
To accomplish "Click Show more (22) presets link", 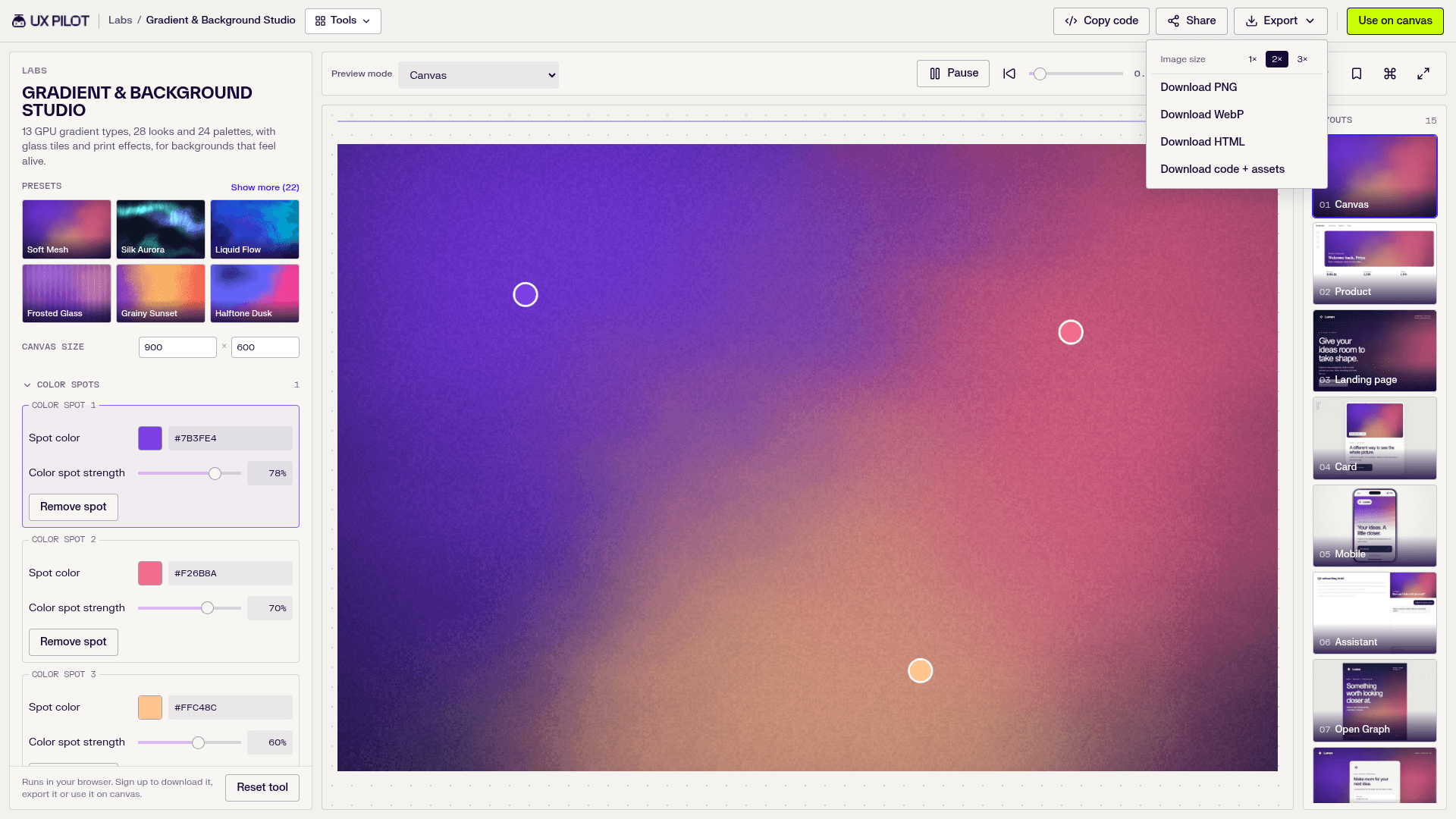I will pos(265,187).
